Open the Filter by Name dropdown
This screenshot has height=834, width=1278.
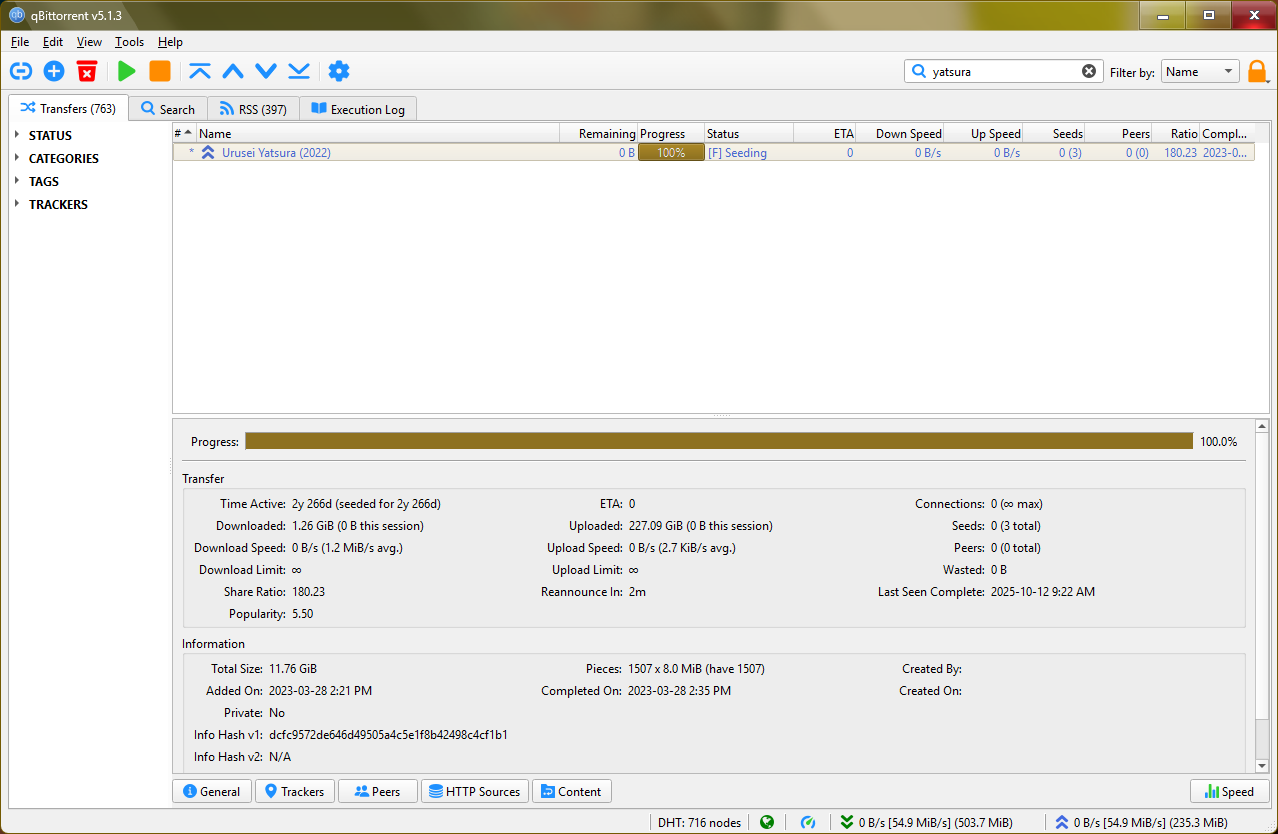click(x=1200, y=72)
